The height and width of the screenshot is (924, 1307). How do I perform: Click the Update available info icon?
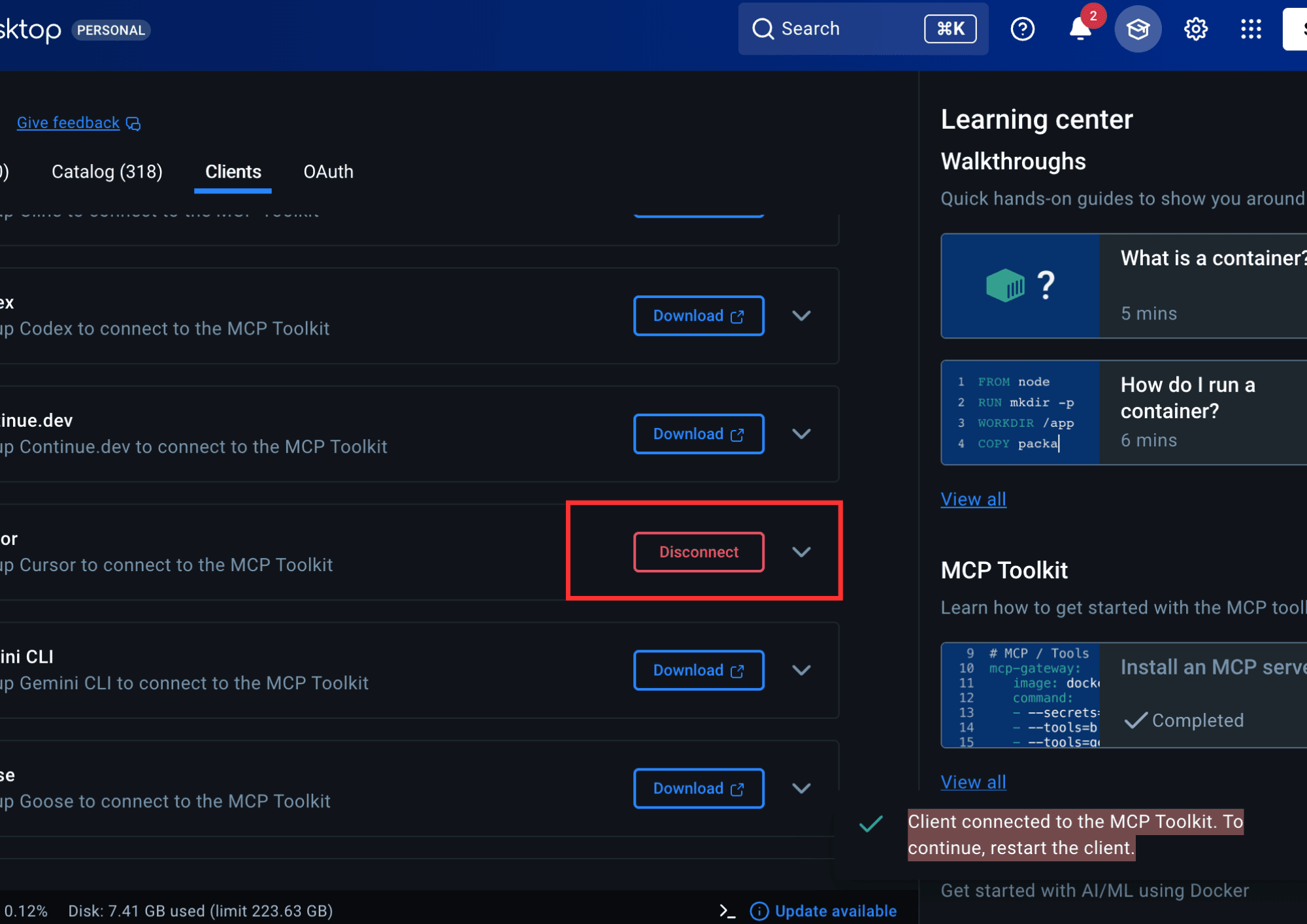(x=759, y=911)
